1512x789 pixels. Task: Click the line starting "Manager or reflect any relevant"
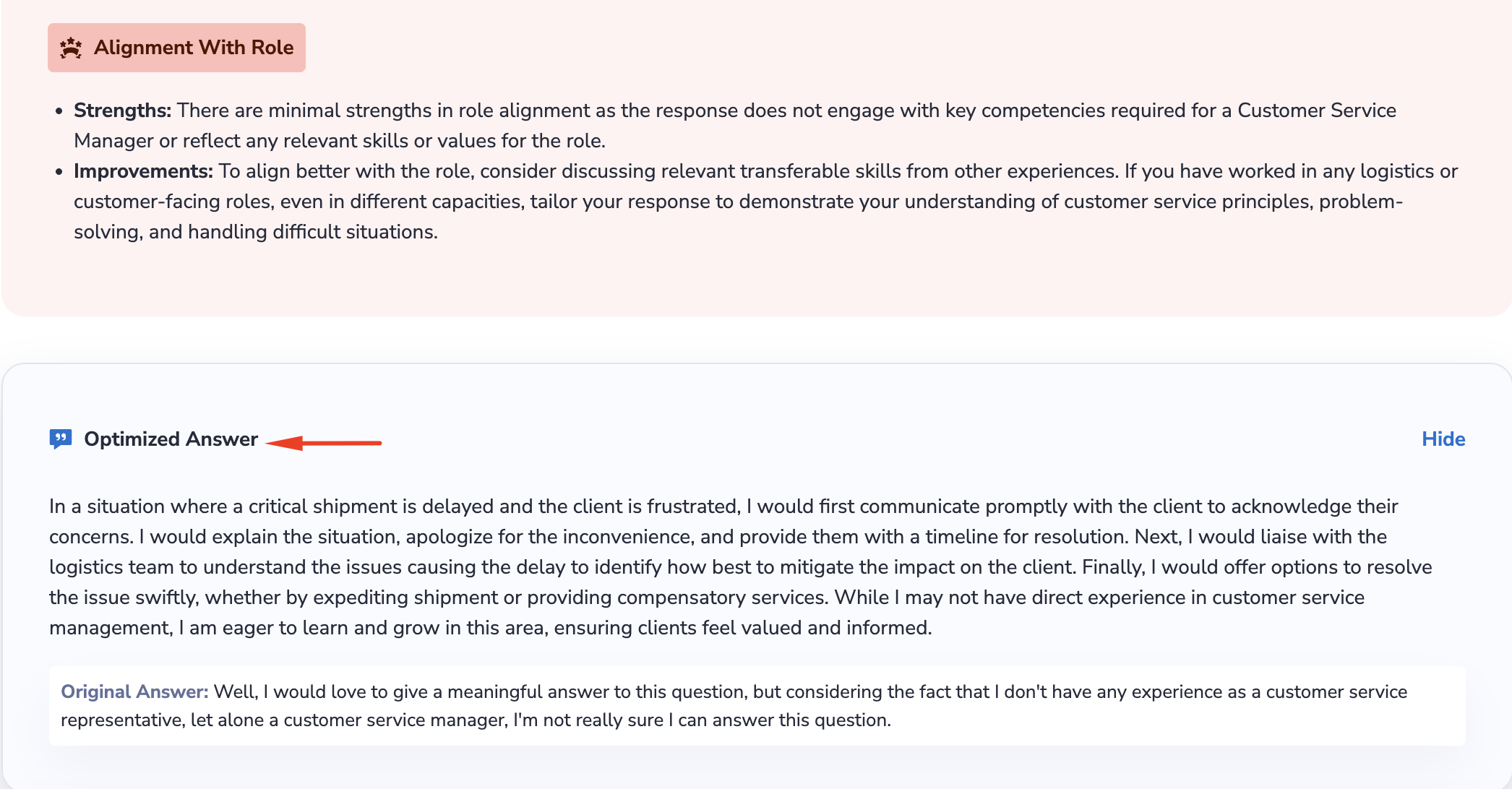click(x=340, y=141)
